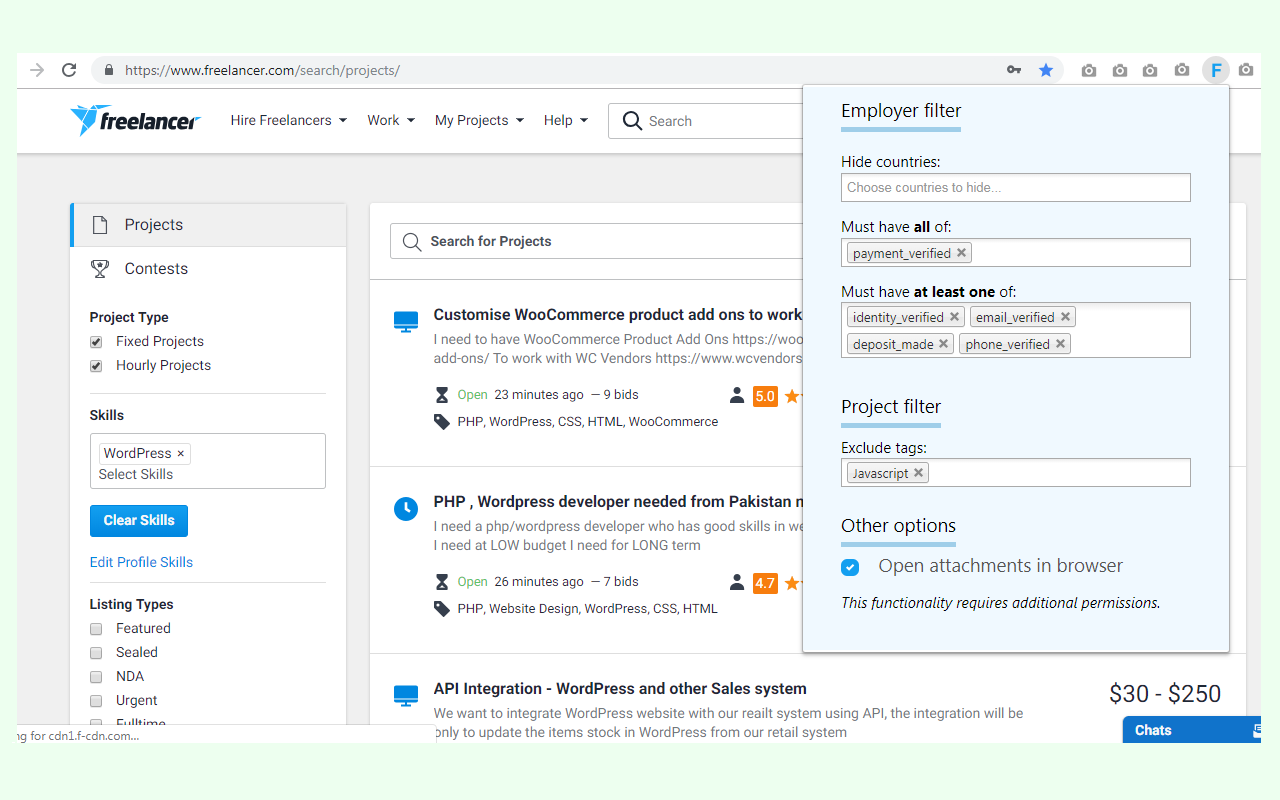This screenshot has height=800, width=1280.
Task: Click Project filter heading
Action: pos(891,407)
